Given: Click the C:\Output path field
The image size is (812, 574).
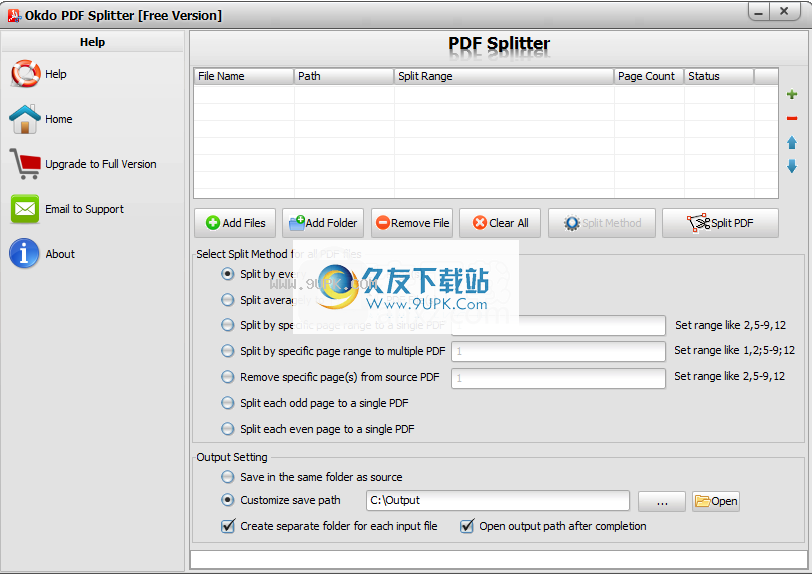Looking at the screenshot, I should point(498,500).
